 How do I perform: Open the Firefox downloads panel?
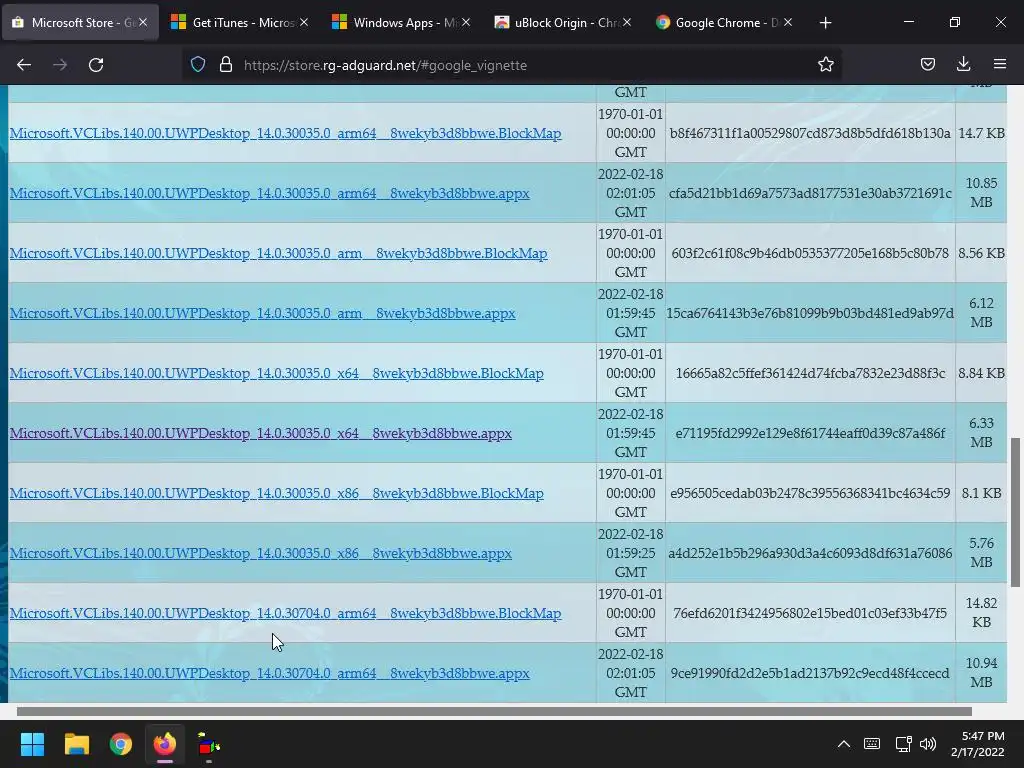[963, 64]
